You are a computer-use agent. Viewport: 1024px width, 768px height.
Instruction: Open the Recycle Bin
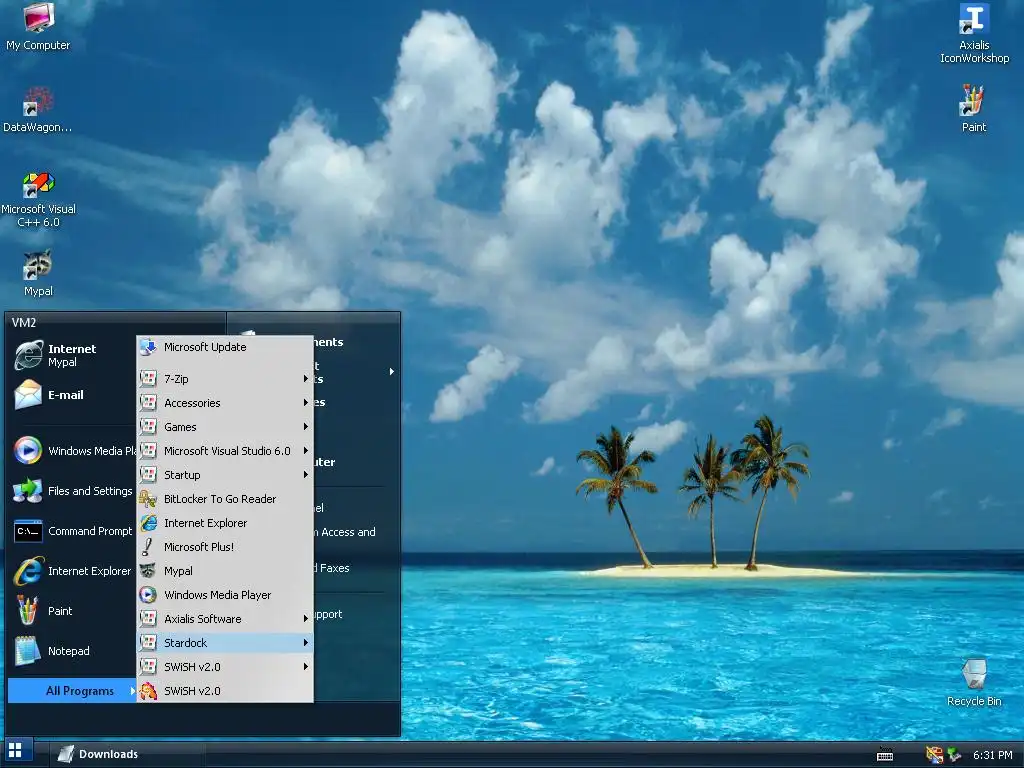[x=974, y=682]
